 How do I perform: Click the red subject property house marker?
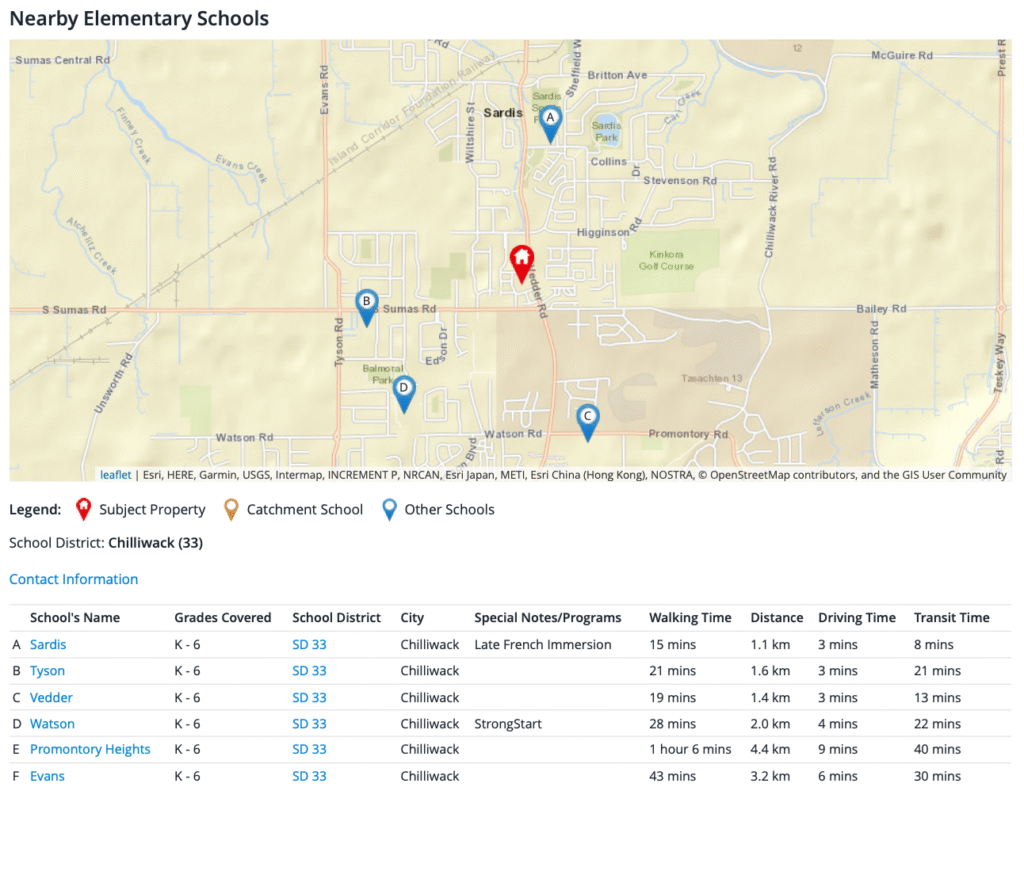point(521,262)
